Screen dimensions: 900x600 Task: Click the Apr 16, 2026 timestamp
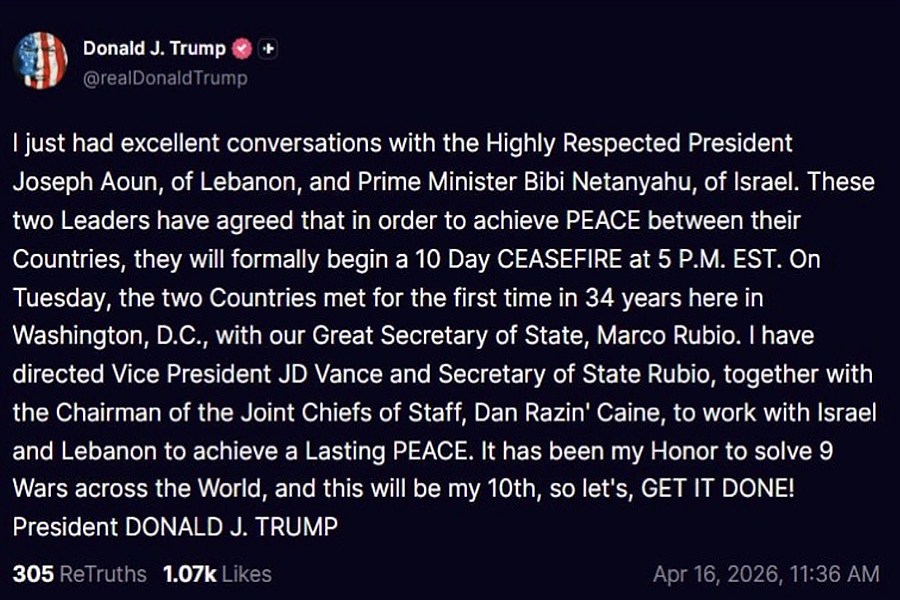pos(766,574)
